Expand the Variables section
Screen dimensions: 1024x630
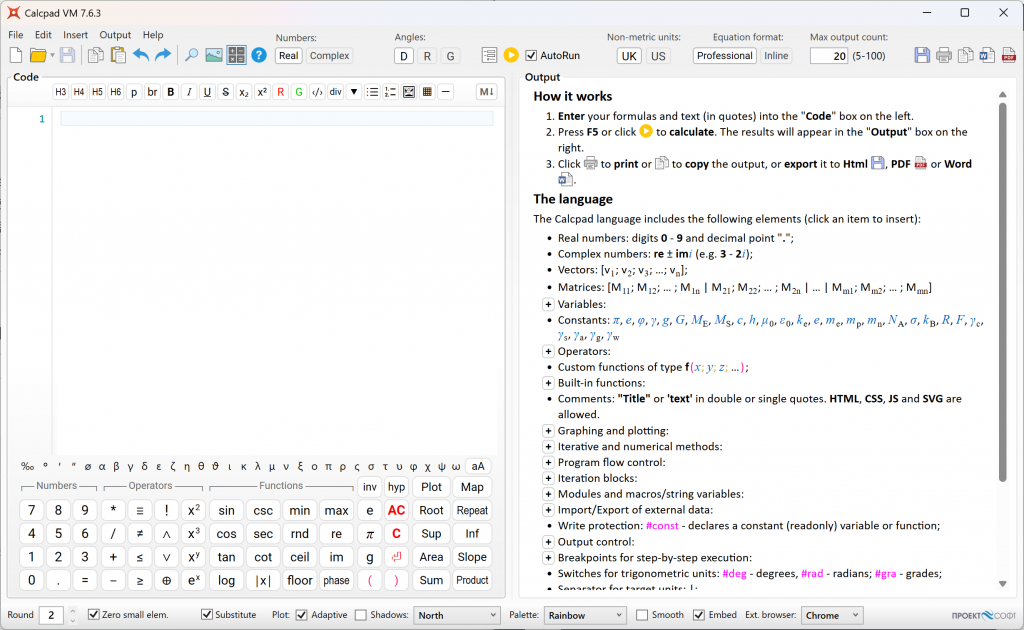pos(548,304)
